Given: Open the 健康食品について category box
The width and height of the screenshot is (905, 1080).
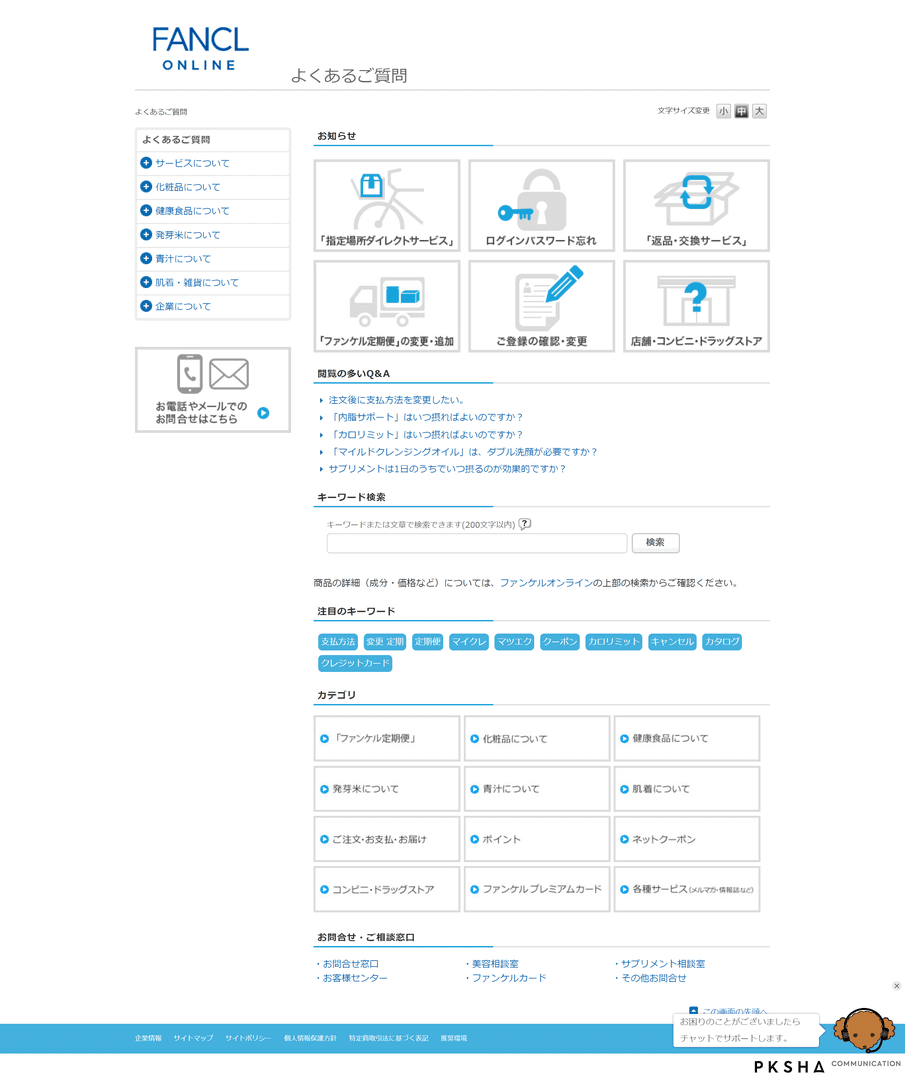Looking at the screenshot, I should [687, 738].
